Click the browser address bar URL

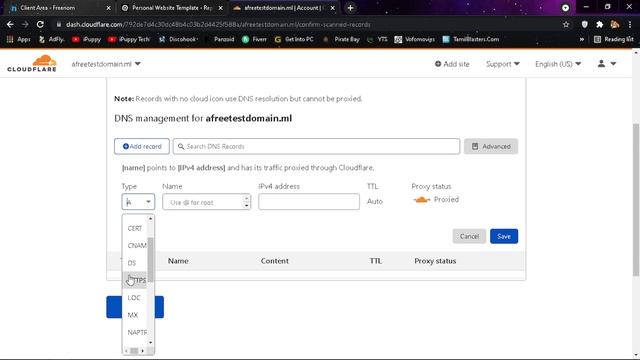(218, 24)
